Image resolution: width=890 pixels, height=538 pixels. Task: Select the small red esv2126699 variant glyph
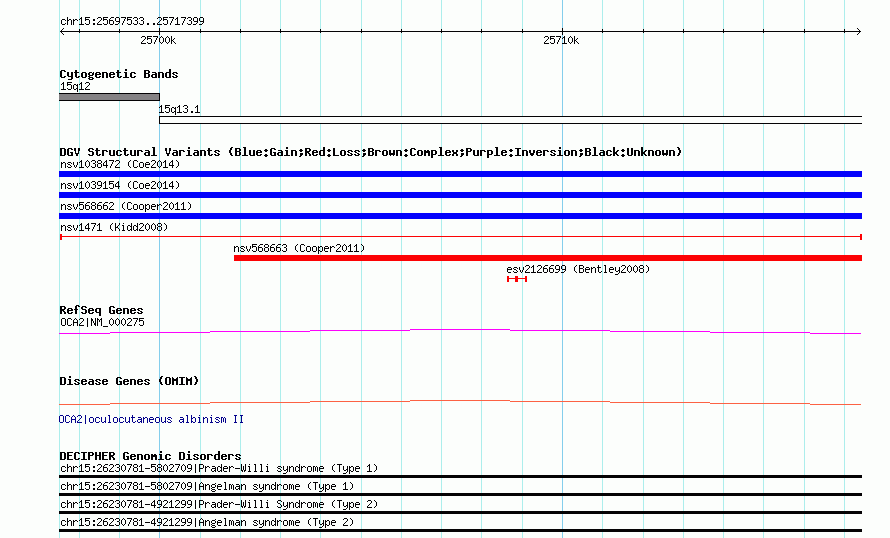[x=517, y=279]
